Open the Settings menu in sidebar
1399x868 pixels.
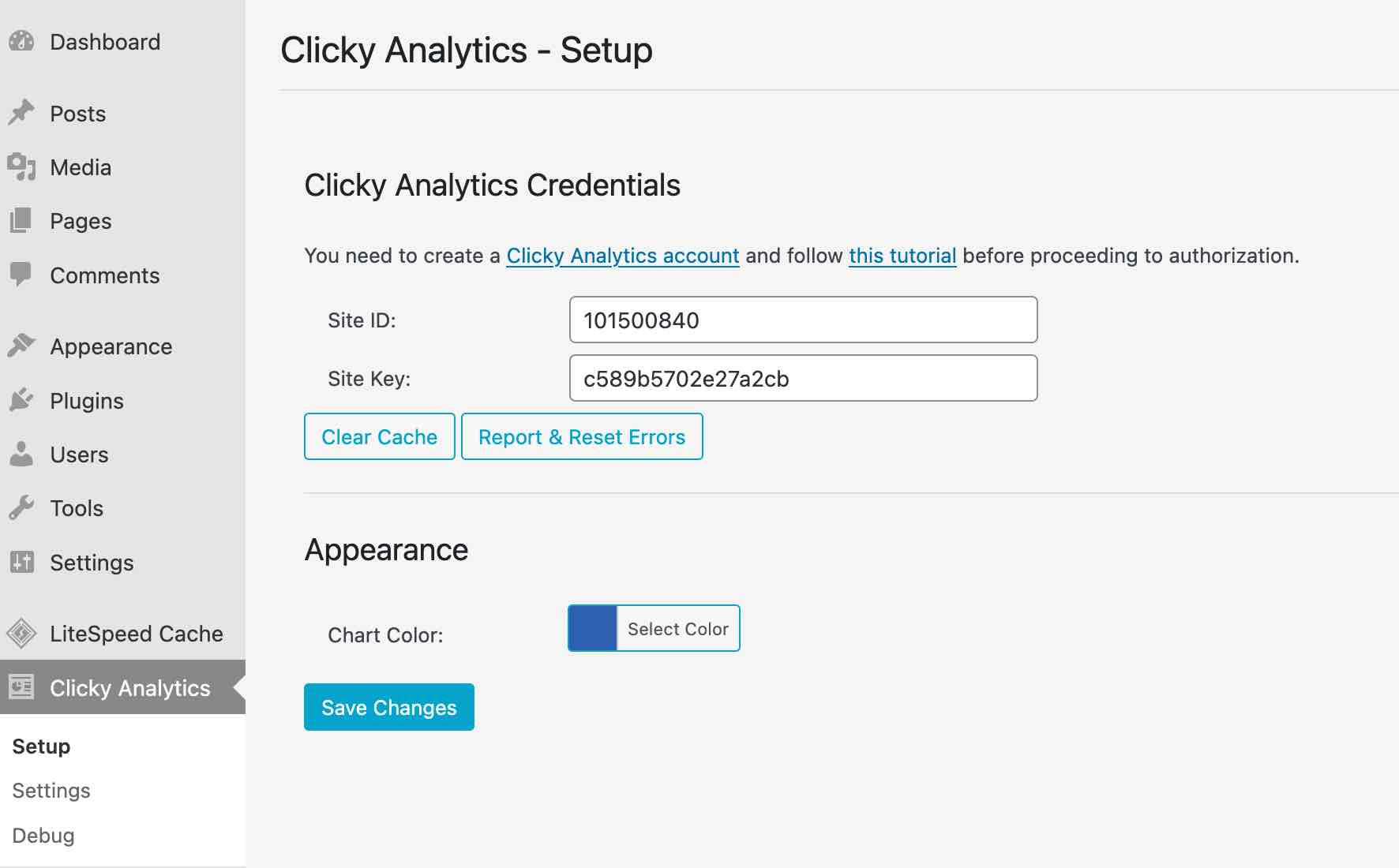(x=92, y=563)
